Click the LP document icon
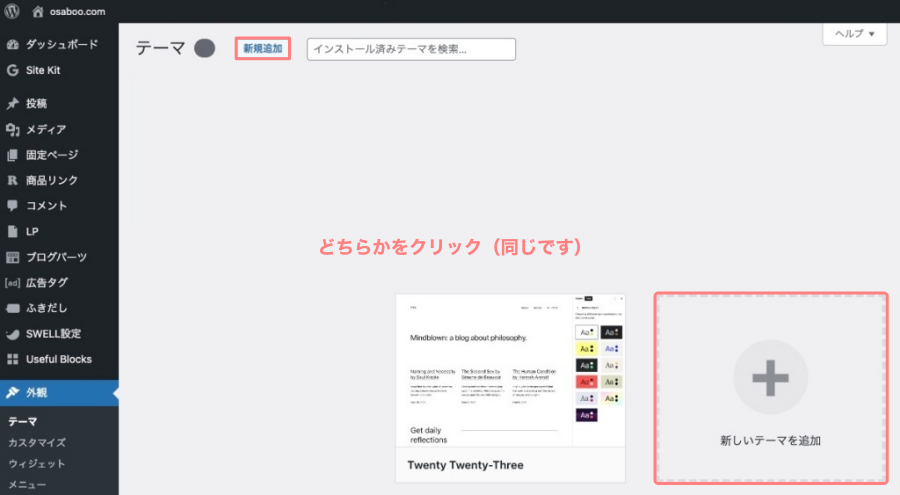The height and width of the screenshot is (495, 900). tap(13, 231)
